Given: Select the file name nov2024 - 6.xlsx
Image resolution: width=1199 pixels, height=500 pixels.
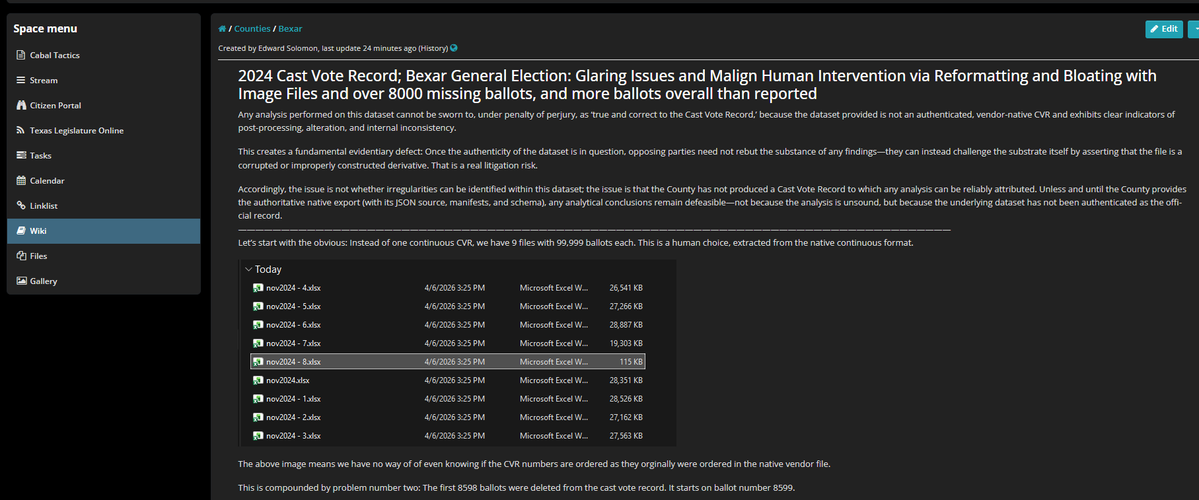Looking at the screenshot, I should tap(294, 325).
